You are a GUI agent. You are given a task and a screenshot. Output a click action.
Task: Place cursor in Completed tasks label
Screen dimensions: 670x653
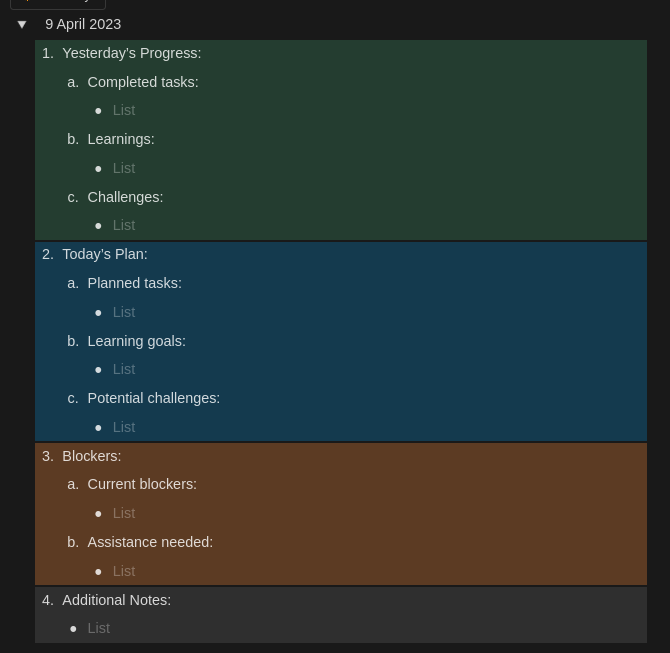pyautogui.click(x=143, y=82)
